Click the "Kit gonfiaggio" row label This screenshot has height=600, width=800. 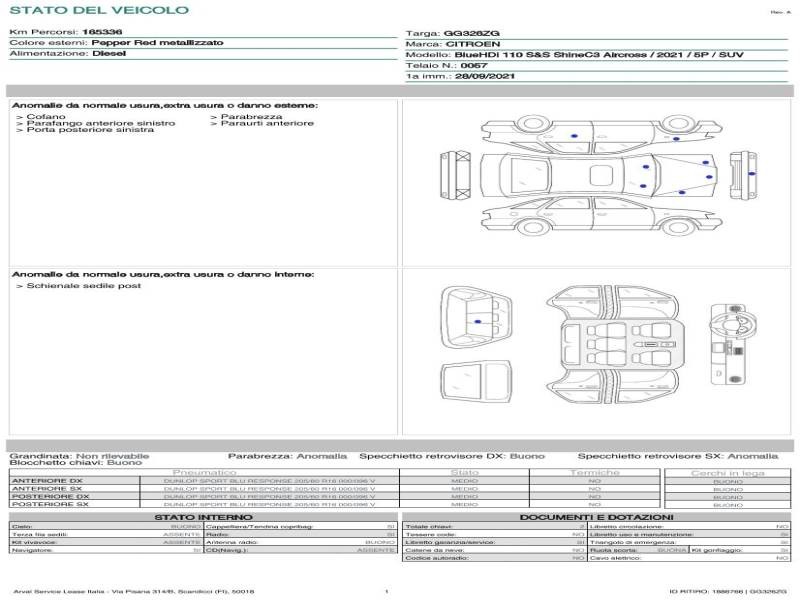click(717, 551)
